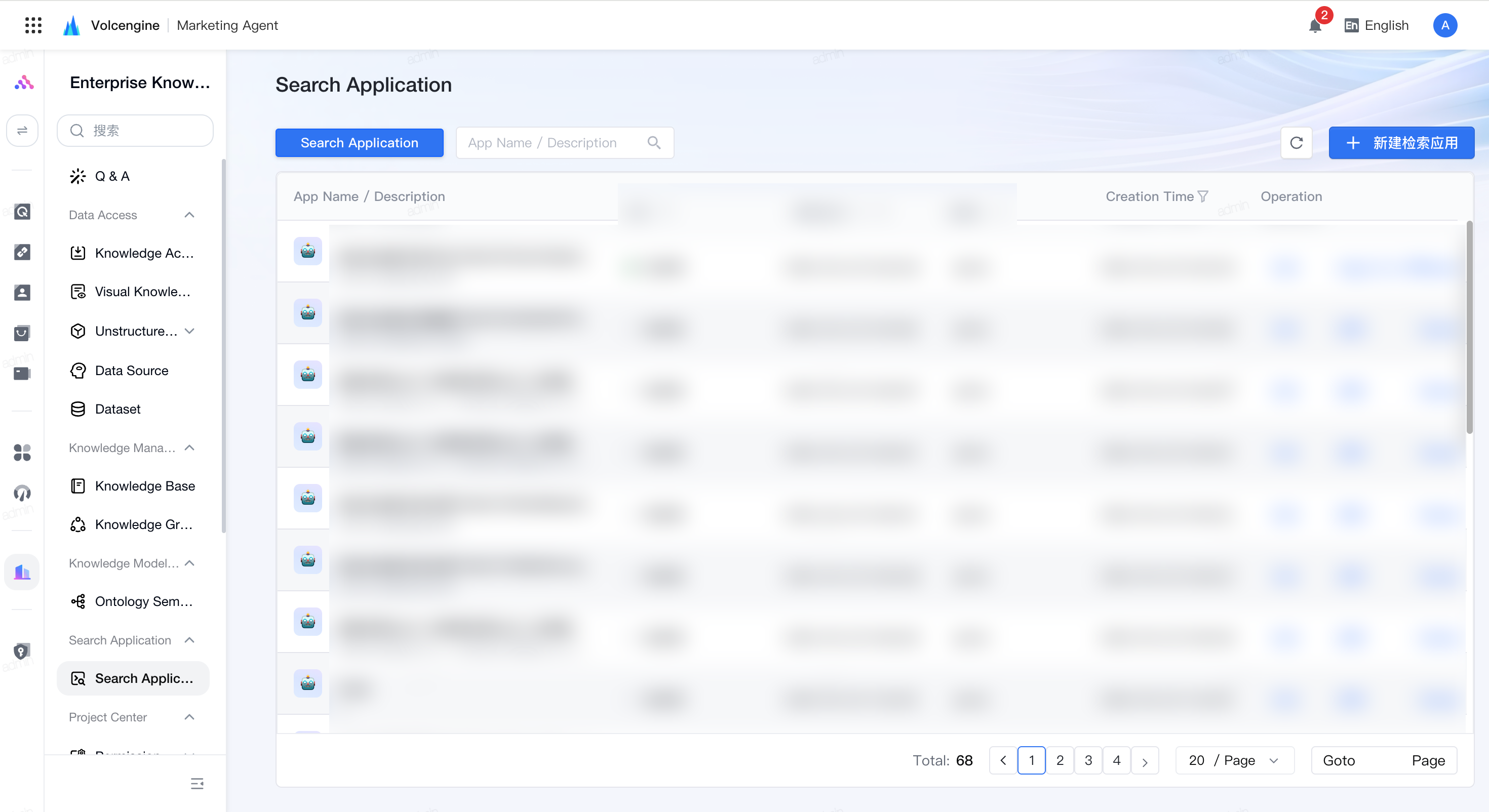Go to page 3 in pagination

point(1088,760)
